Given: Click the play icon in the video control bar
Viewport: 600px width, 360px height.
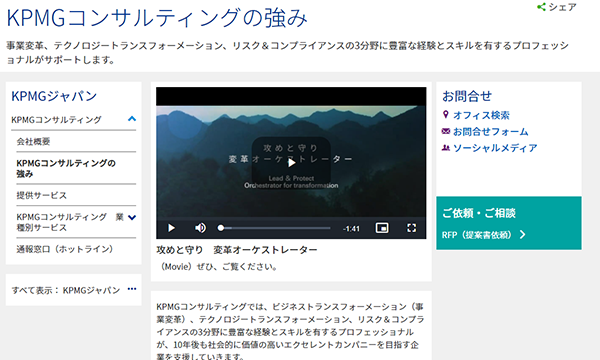Looking at the screenshot, I should coord(171,228).
